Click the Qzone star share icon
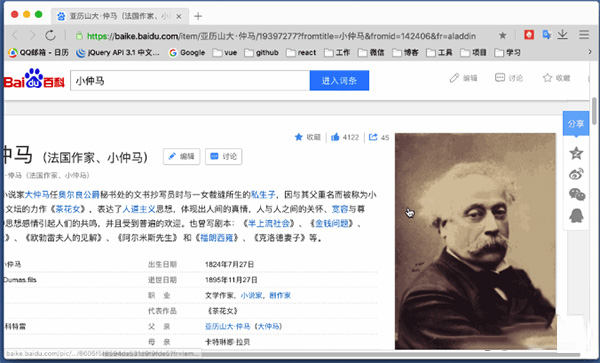Viewport: 600px width, 363px height. [x=576, y=153]
